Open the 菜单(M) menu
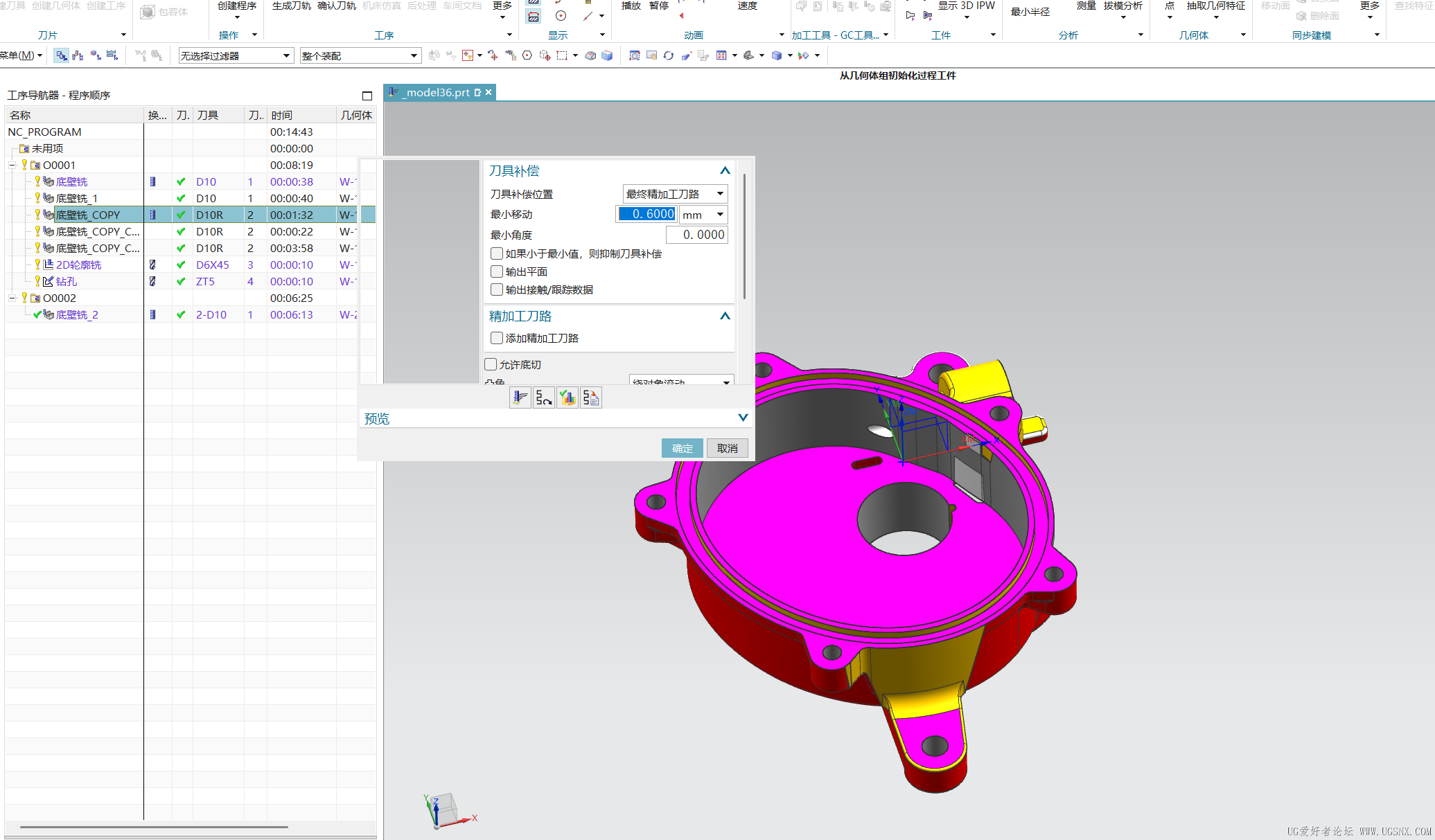This screenshot has height=840, width=1435. point(20,55)
